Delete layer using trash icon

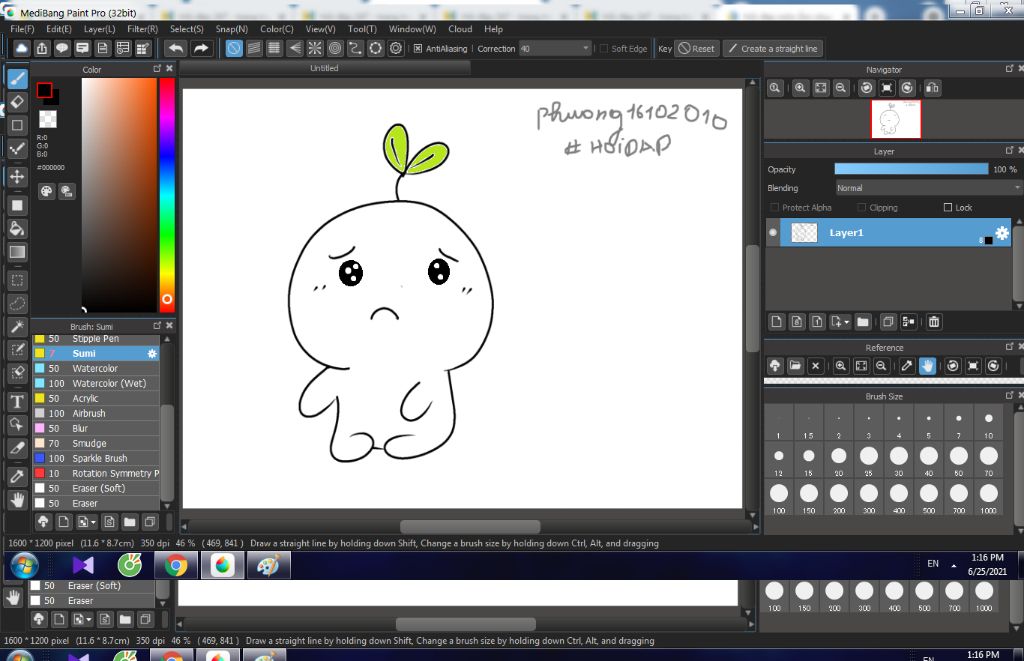[934, 322]
